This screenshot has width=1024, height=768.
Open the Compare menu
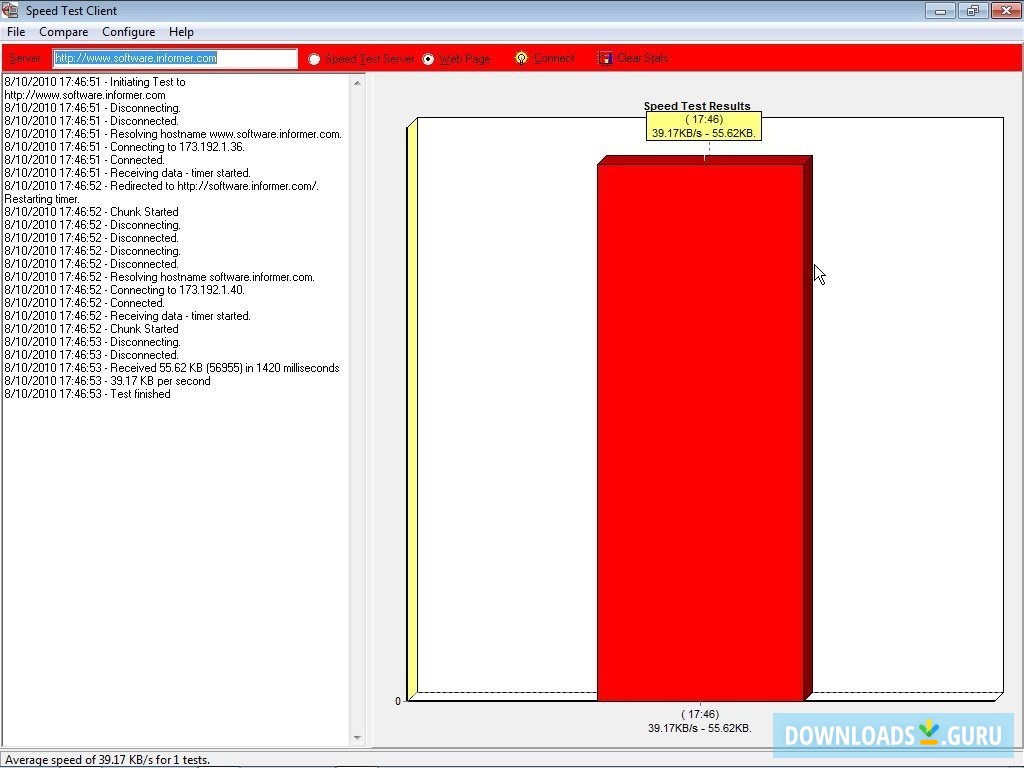coord(63,32)
